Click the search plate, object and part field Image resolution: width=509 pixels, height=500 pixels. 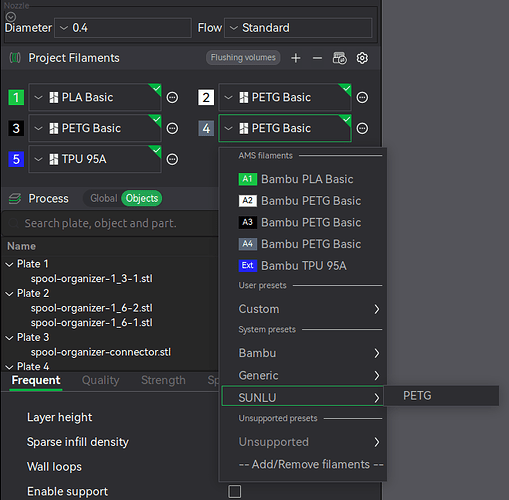[x=110, y=223]
